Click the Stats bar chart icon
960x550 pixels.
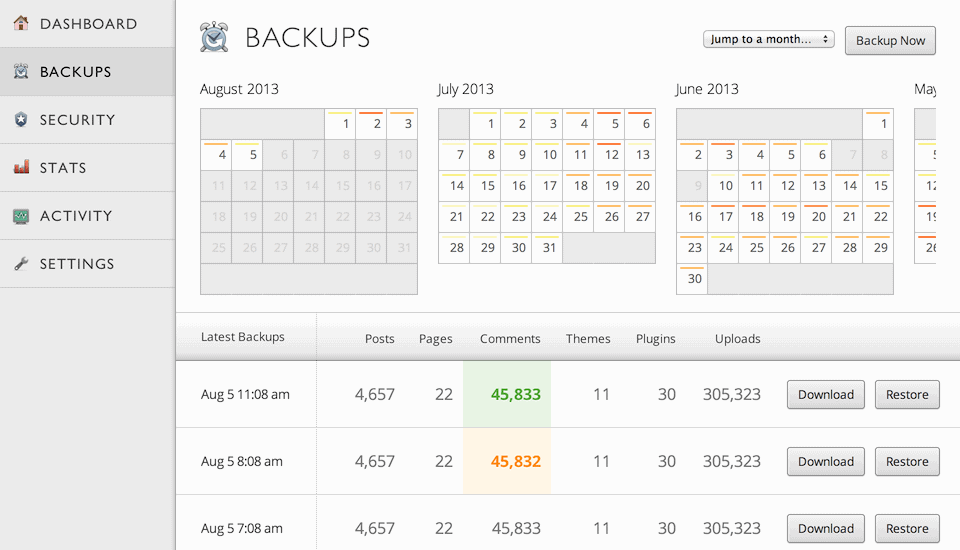coord(21,167)
